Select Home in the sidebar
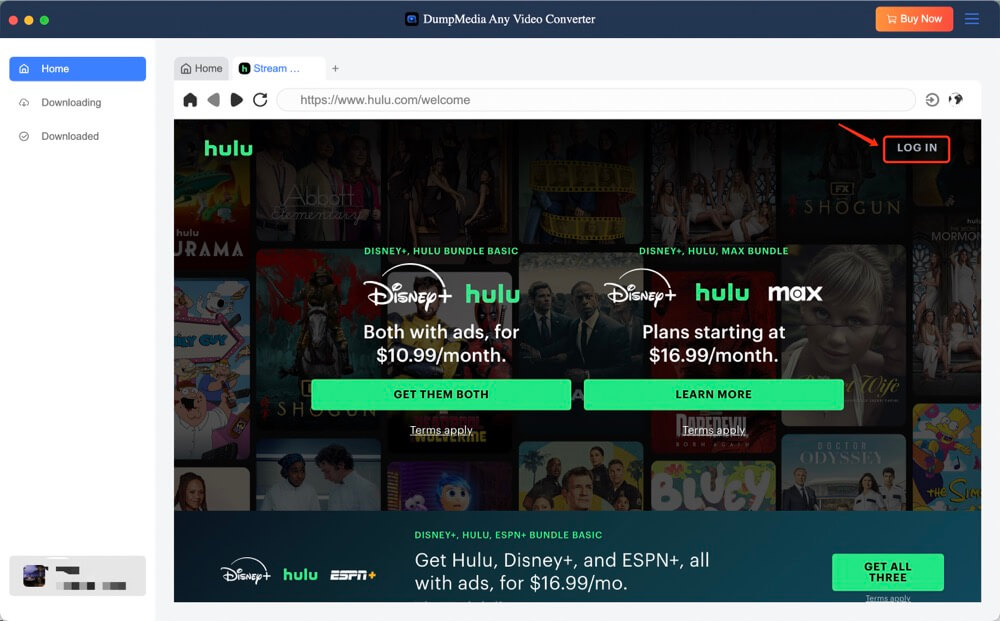Screen dimensions: 1000x621 click(x=77, y=69)
